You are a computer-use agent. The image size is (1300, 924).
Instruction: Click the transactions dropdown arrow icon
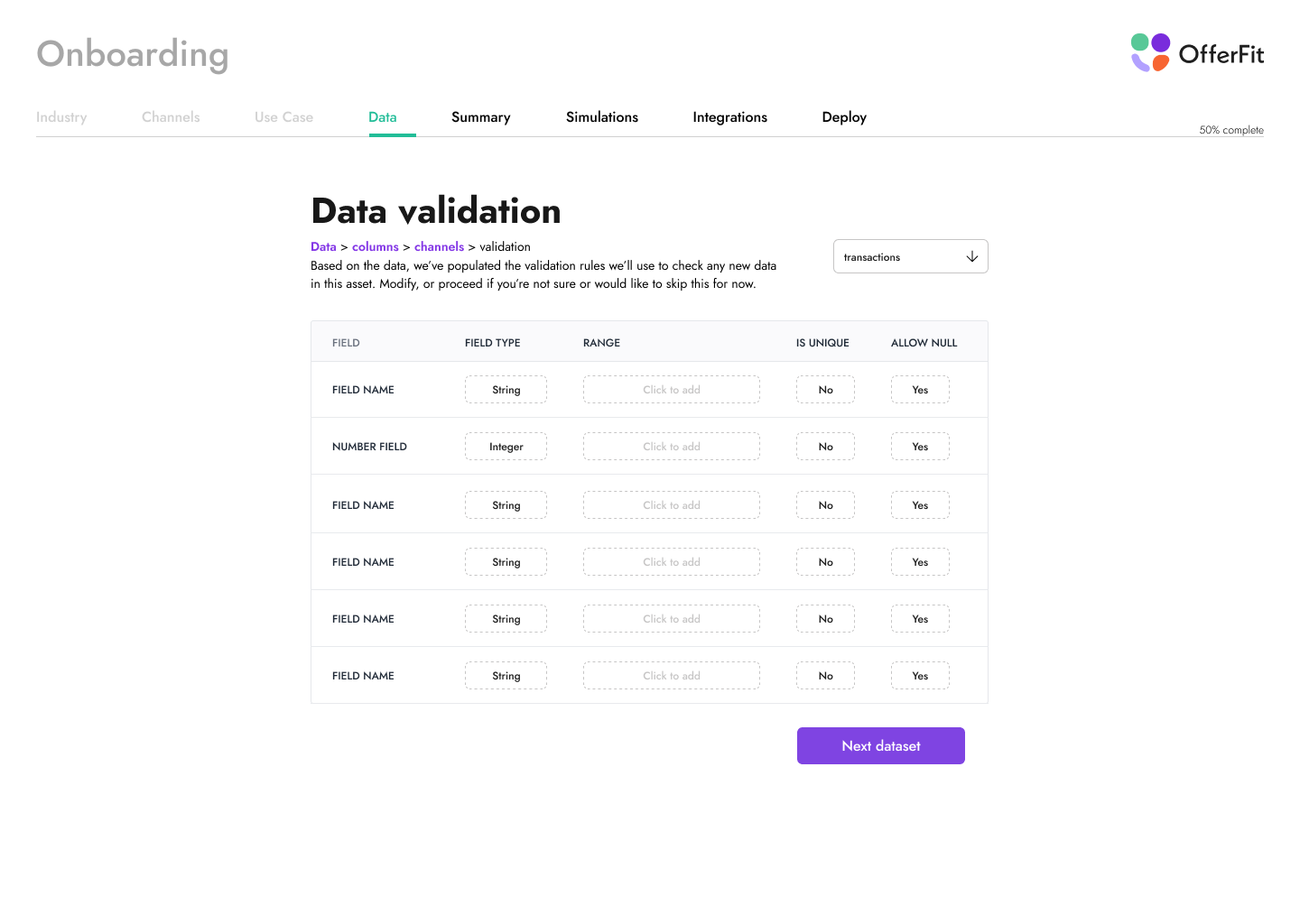971,257
